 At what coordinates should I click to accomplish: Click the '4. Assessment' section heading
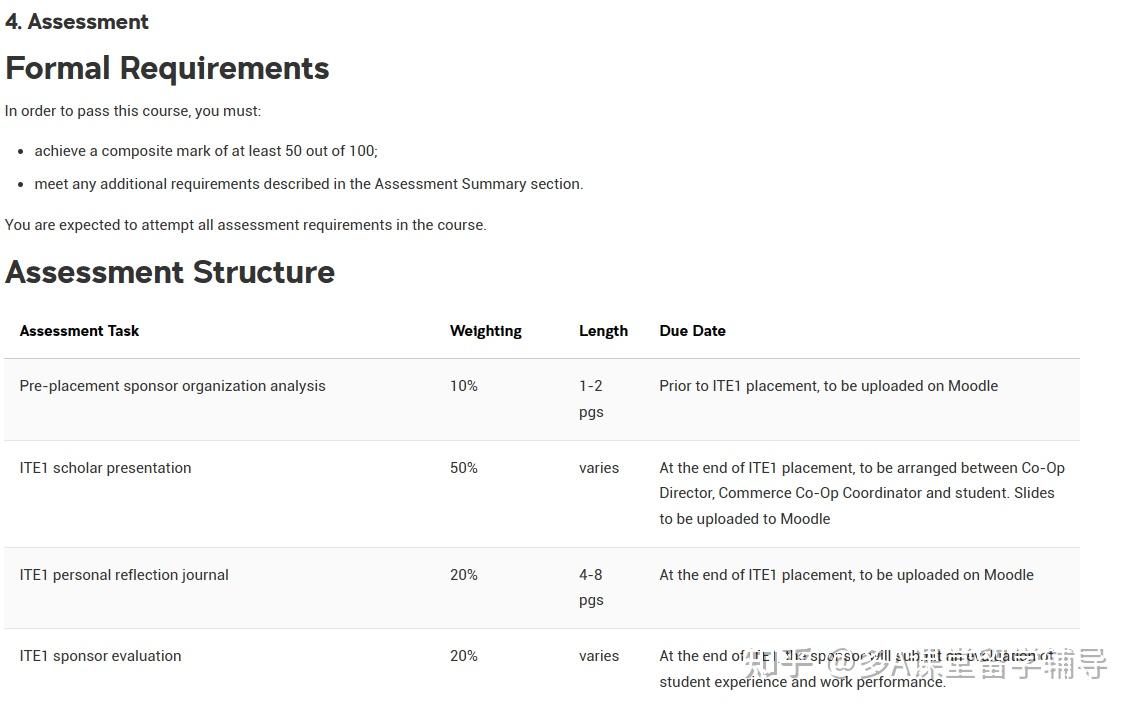[x=77, y=22]
